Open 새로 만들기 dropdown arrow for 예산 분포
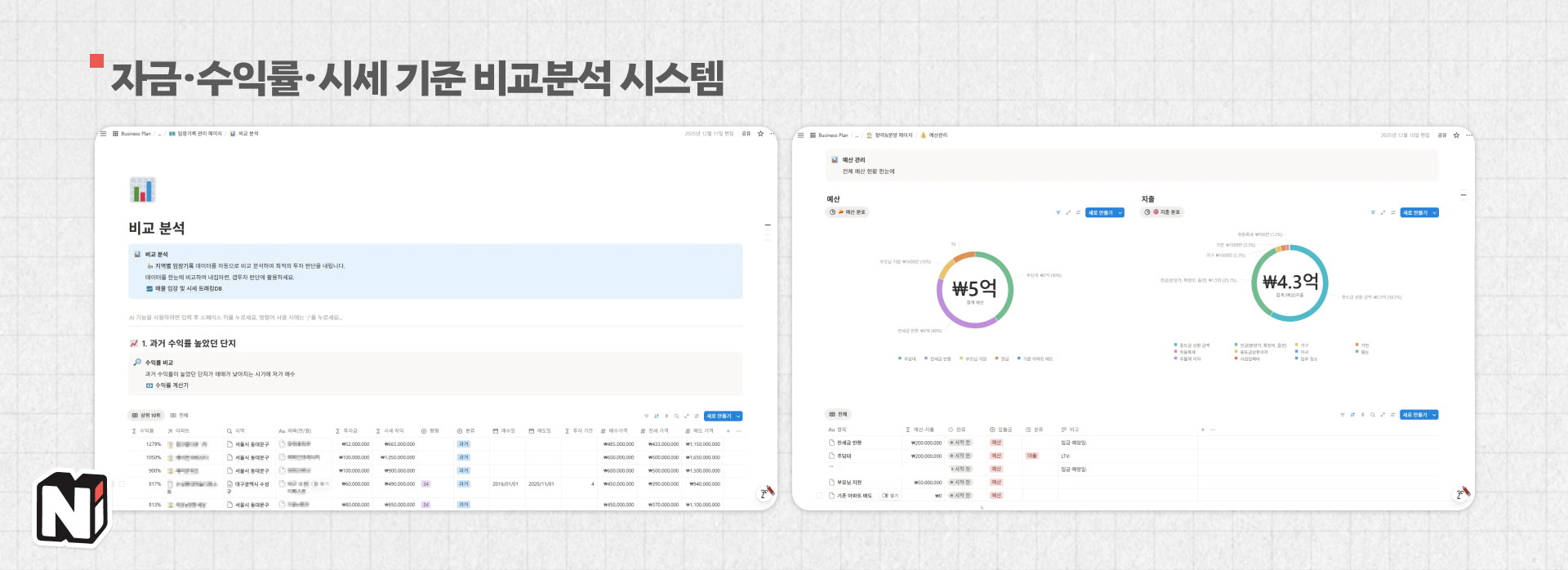This screenshot has width=1568, height=570. pyautogui.click(x=1120, y=212)
